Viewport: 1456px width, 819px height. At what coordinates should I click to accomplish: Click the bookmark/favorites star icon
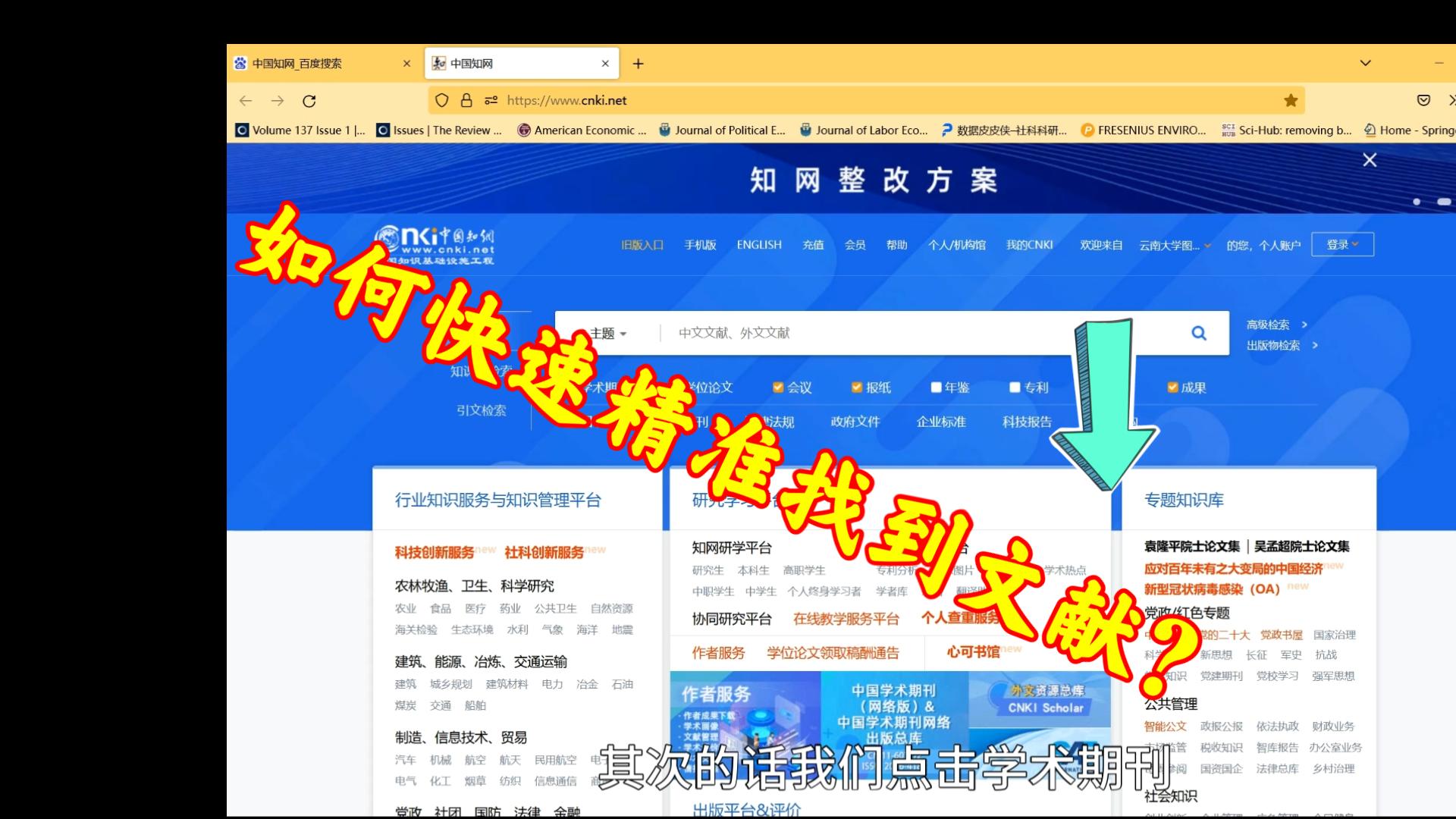(x=1290, y=99)
